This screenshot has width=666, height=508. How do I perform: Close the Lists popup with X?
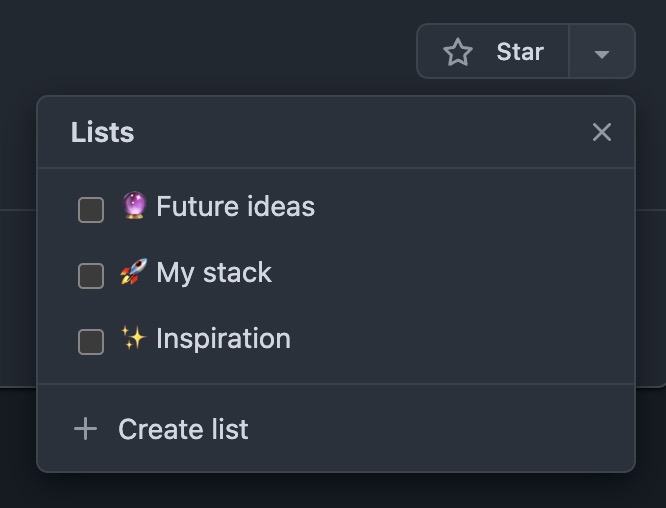pyautogui.click(x=601, y=132)
